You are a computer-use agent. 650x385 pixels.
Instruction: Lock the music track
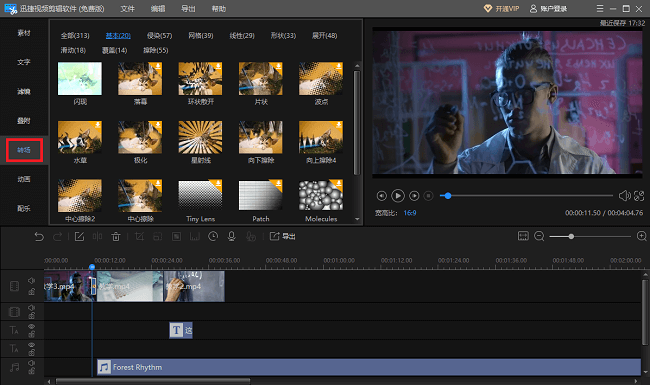(x=32, y=371)
